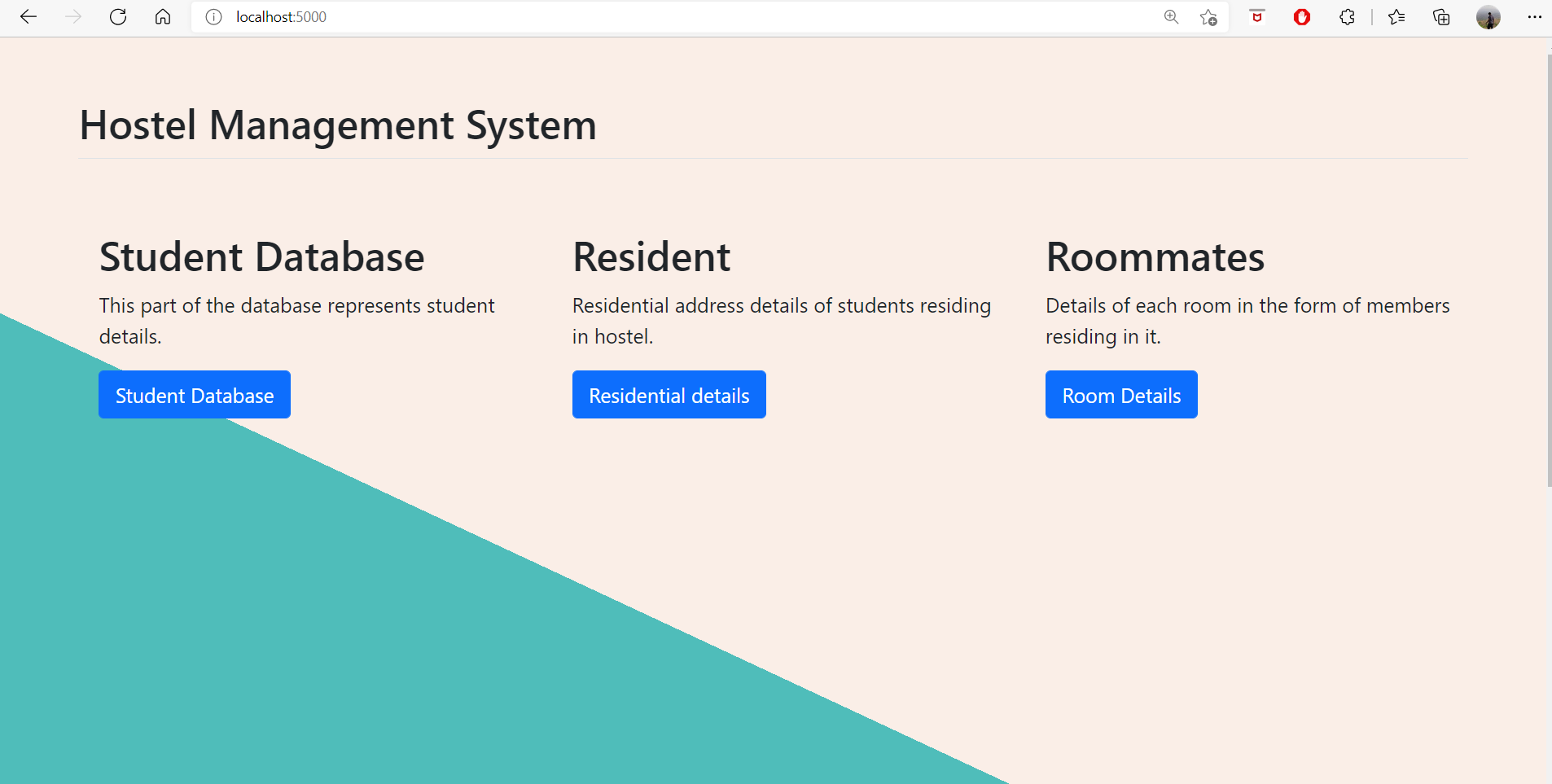Open the user profile avatar
Screen dimensions: 1552x784
(x=1488, y=17)
